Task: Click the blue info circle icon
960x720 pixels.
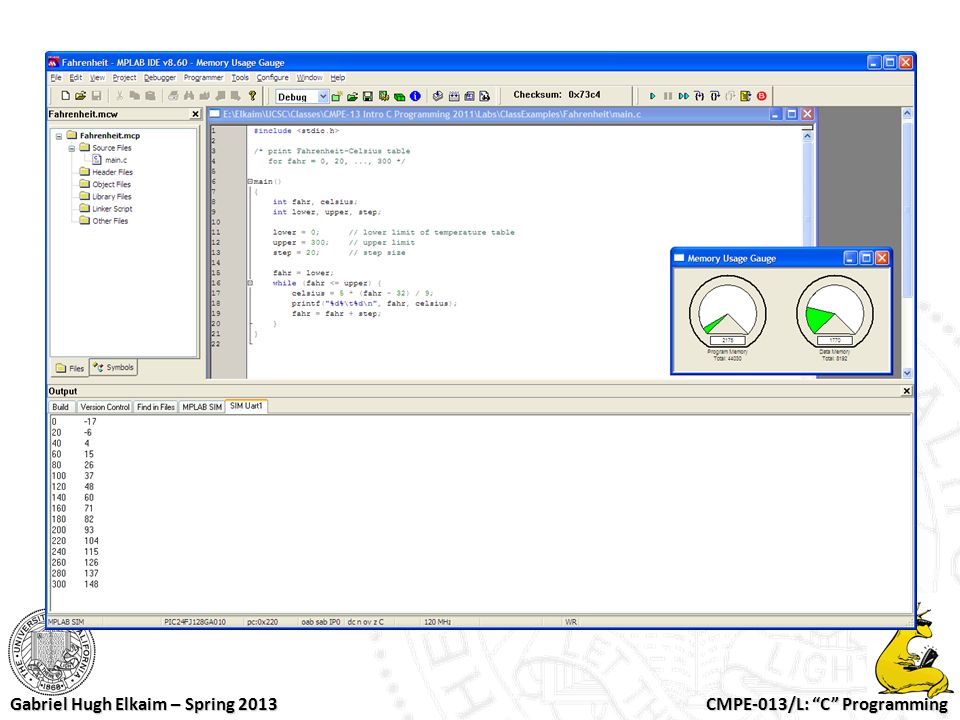Action: [x=415, y=96]
